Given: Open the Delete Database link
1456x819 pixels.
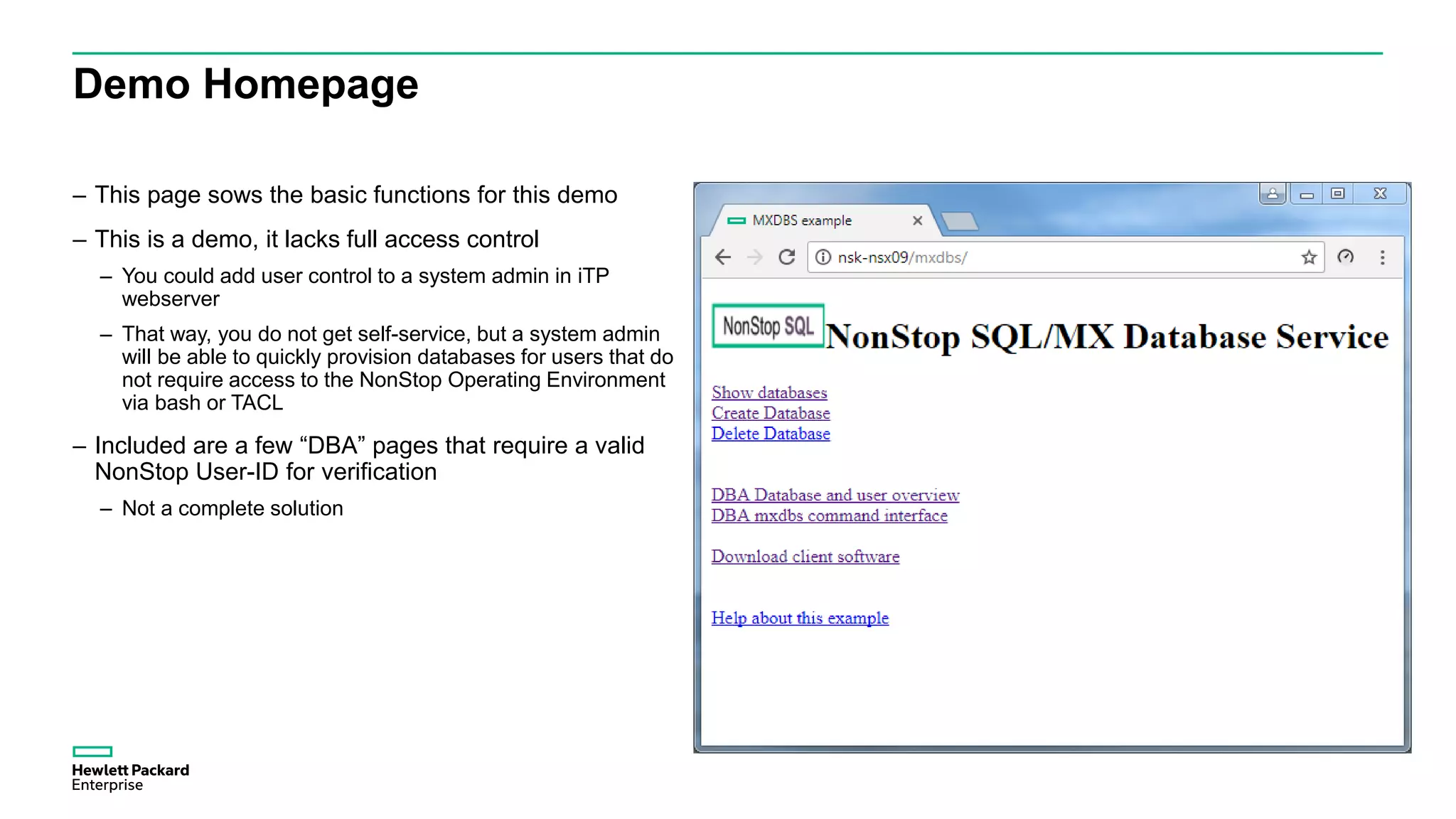Looking at the screenshot, I should pos(771,434).
